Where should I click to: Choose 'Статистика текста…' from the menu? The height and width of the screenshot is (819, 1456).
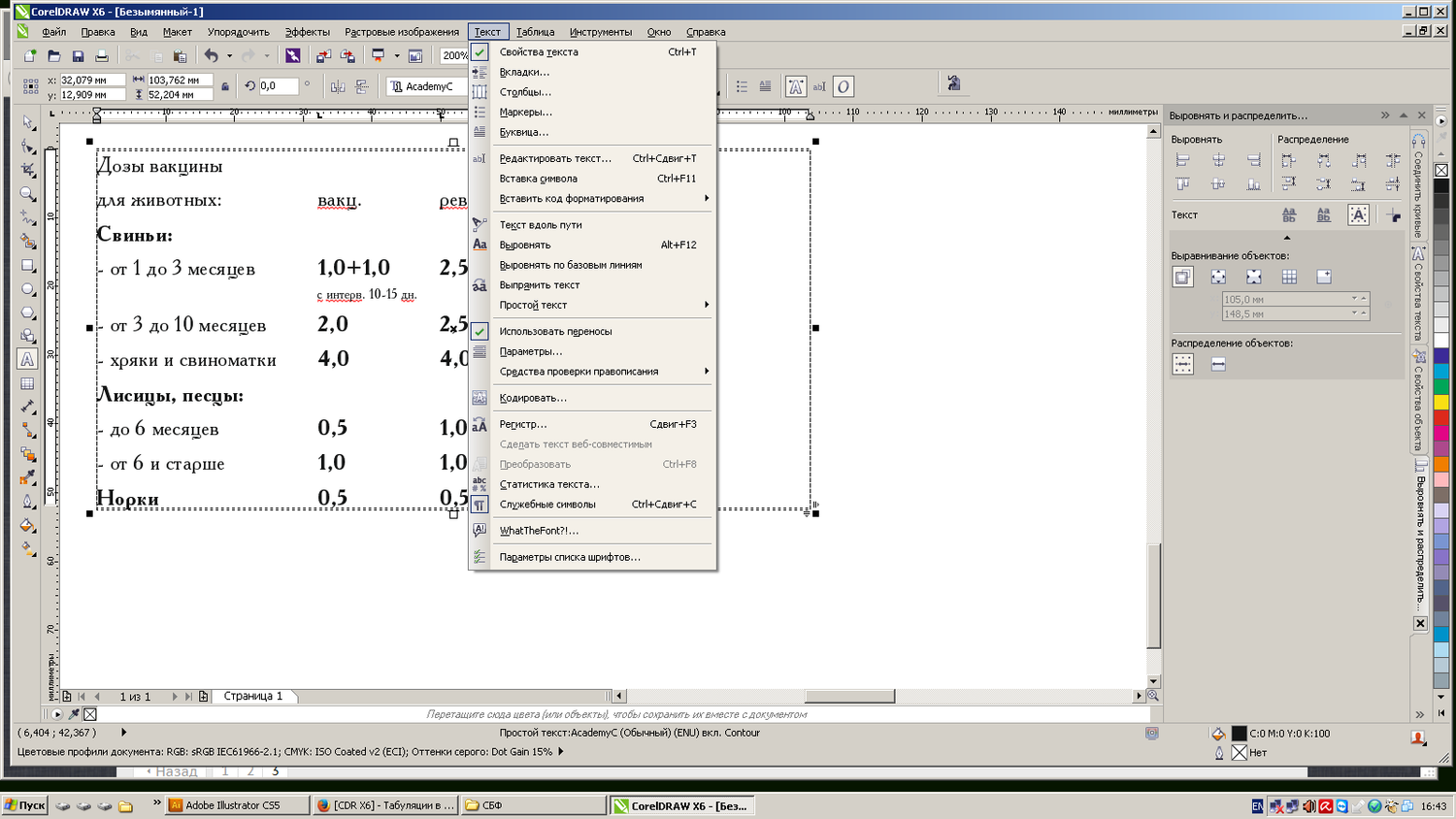pyautogui.click(x=549, y=484)
